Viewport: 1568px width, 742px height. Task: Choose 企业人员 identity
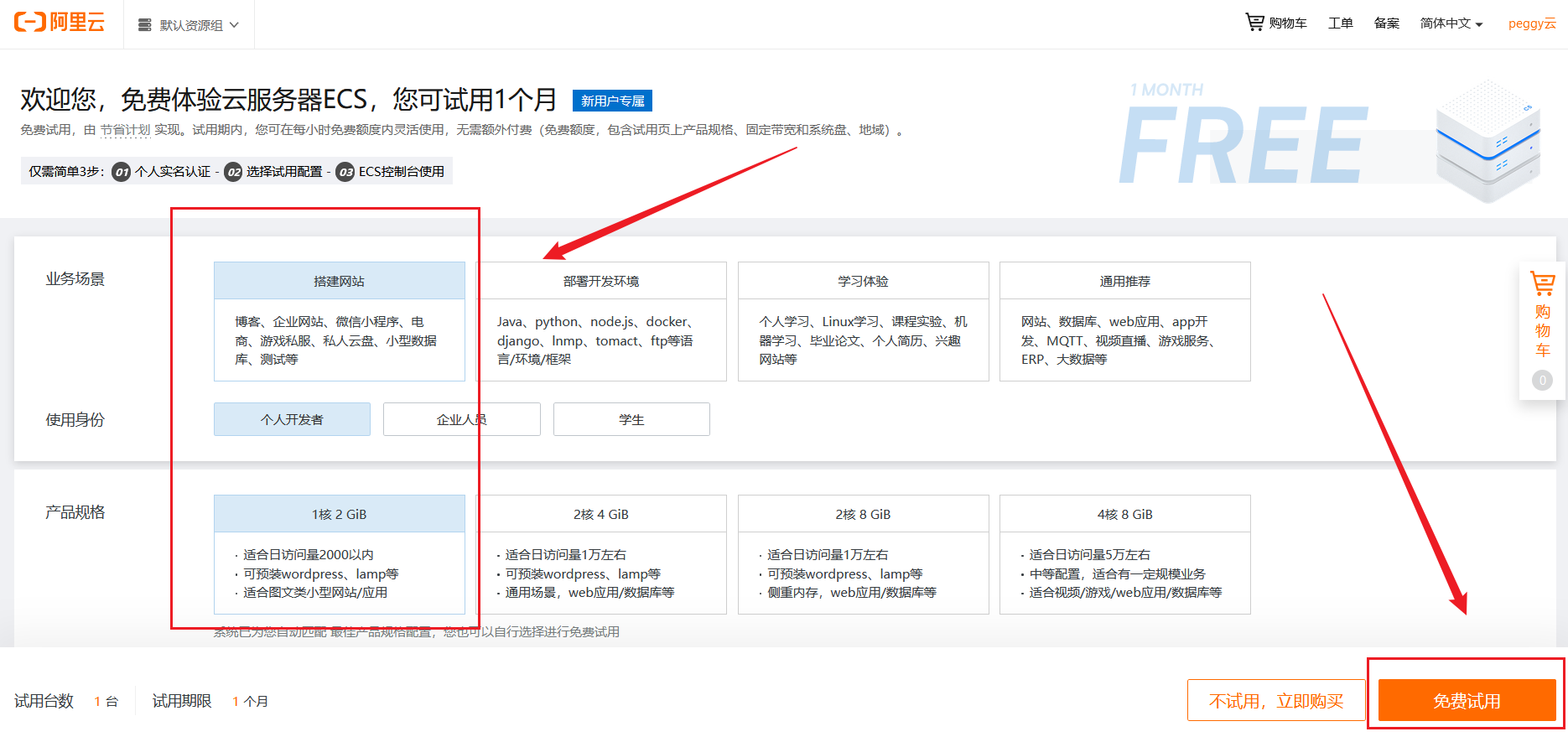pyautogui.click(x=462, y=419)
